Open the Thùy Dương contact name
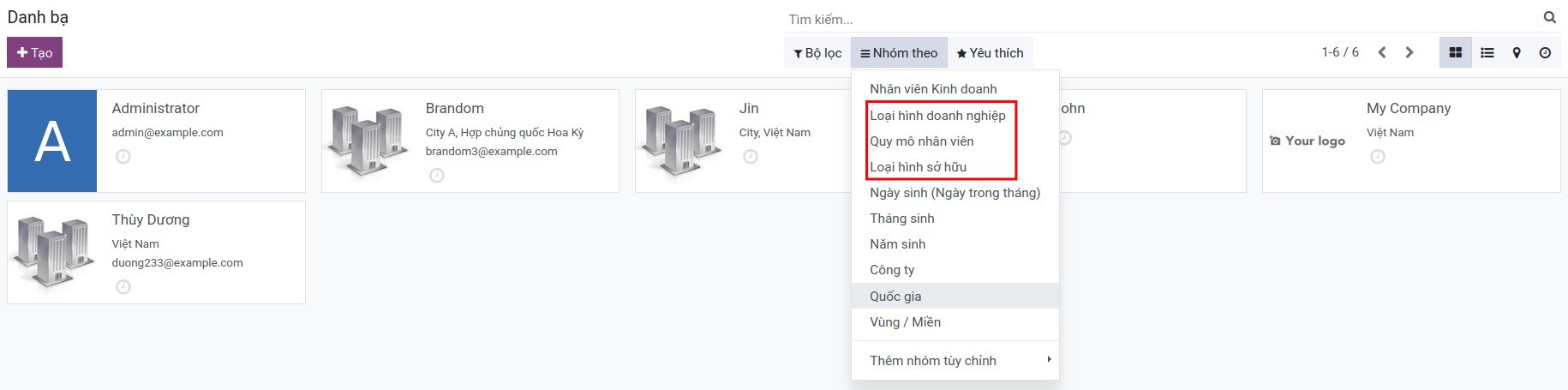This screenshot has height=390, width=1568. click(x=151, y=219)
